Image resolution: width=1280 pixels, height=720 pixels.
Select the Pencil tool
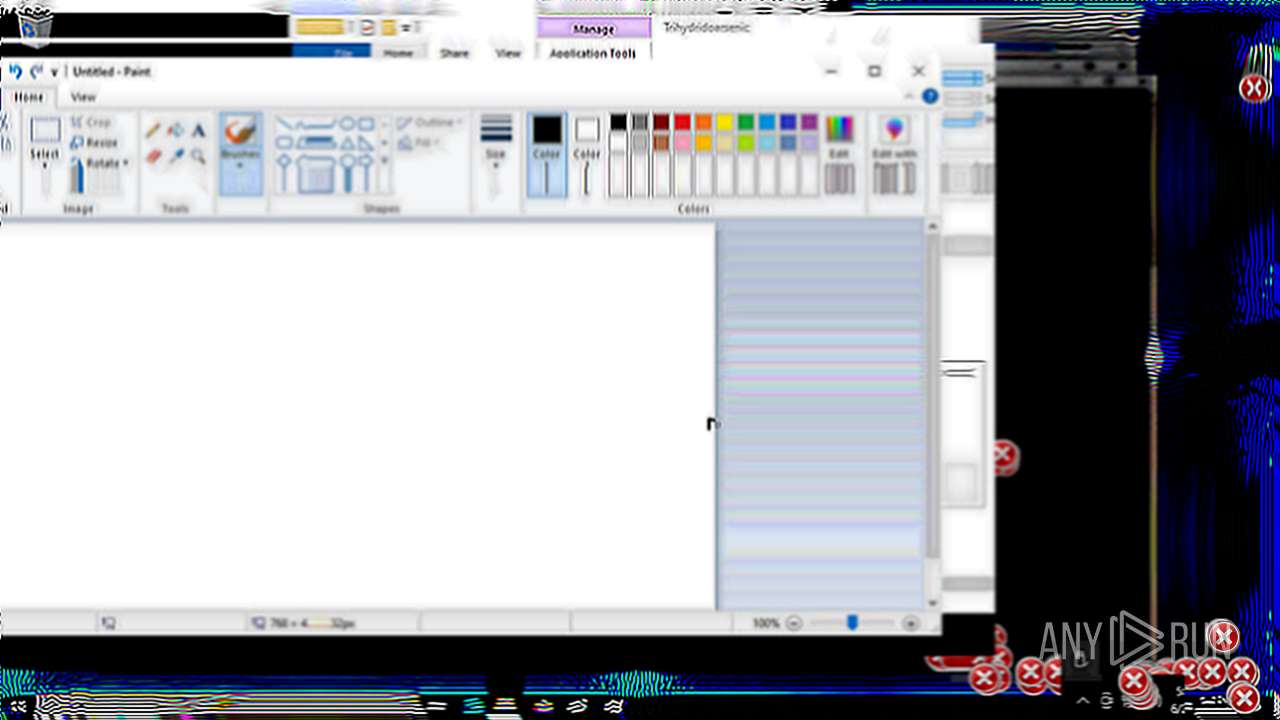(x=153, y=130)
